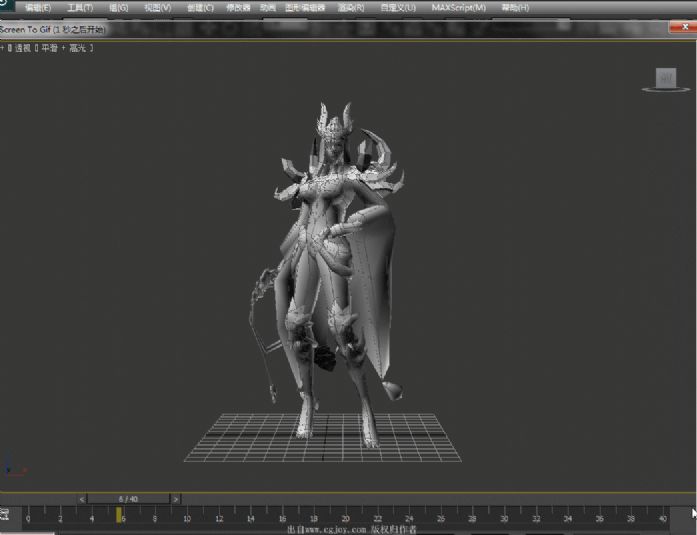
Task: Open the Mini Curve Editor icon beside timeline
Action: point(4,515)
